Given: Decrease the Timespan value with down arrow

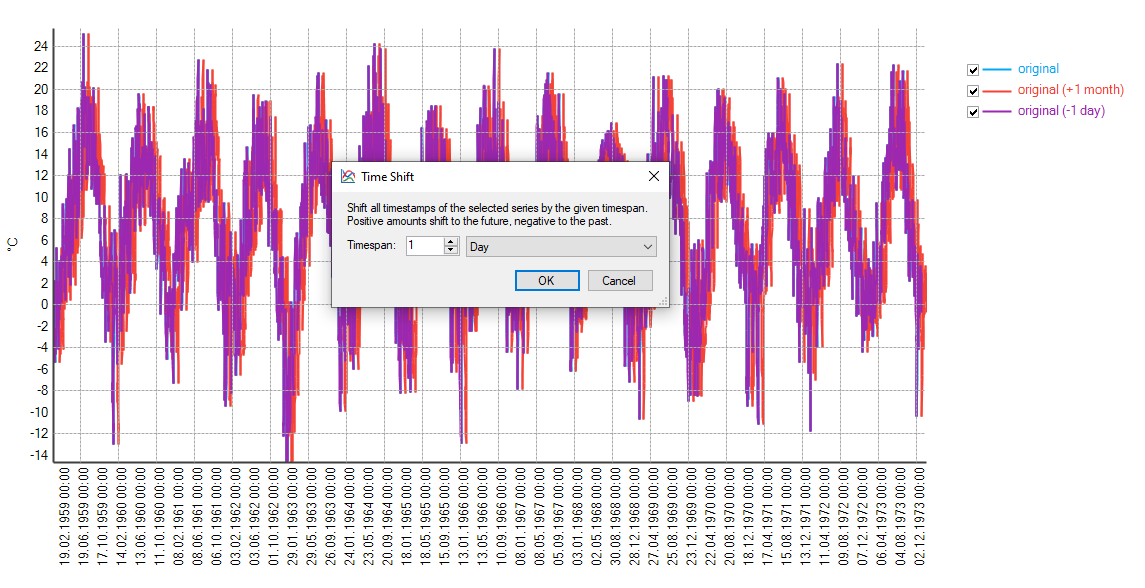Looking at the screenshot, I should 451,250.
